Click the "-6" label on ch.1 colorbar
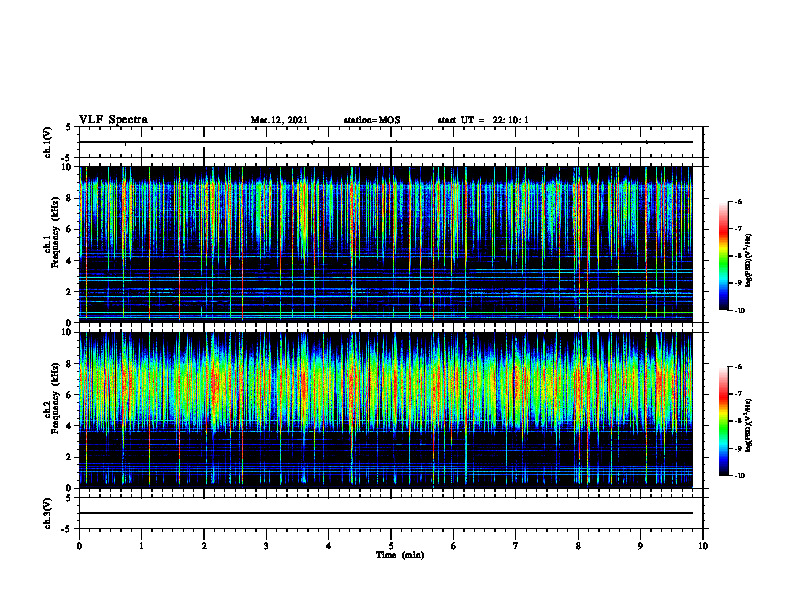Viewport: 792px width, 612px height. tap(738, 202)
